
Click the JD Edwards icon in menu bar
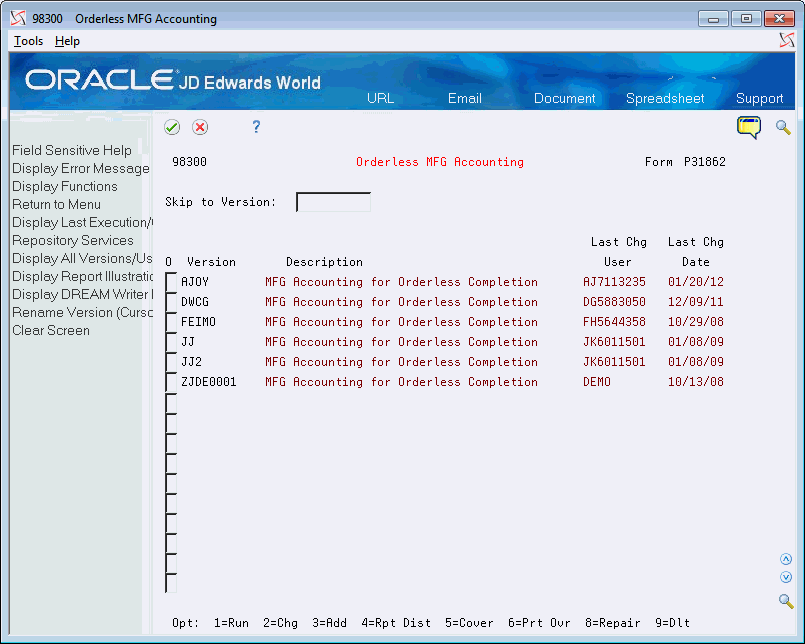[x=786, y=40]
